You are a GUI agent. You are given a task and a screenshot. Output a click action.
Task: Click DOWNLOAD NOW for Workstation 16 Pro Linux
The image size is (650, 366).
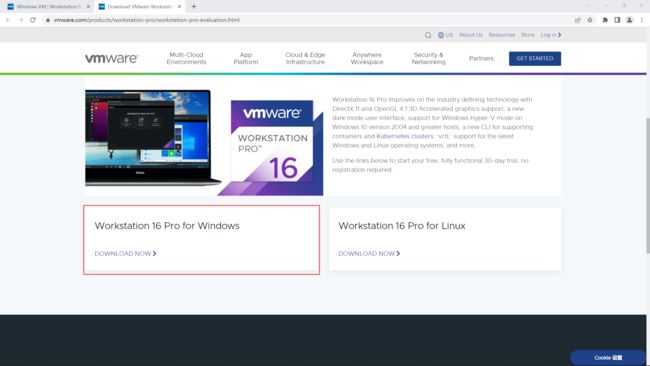click(369, 253)
